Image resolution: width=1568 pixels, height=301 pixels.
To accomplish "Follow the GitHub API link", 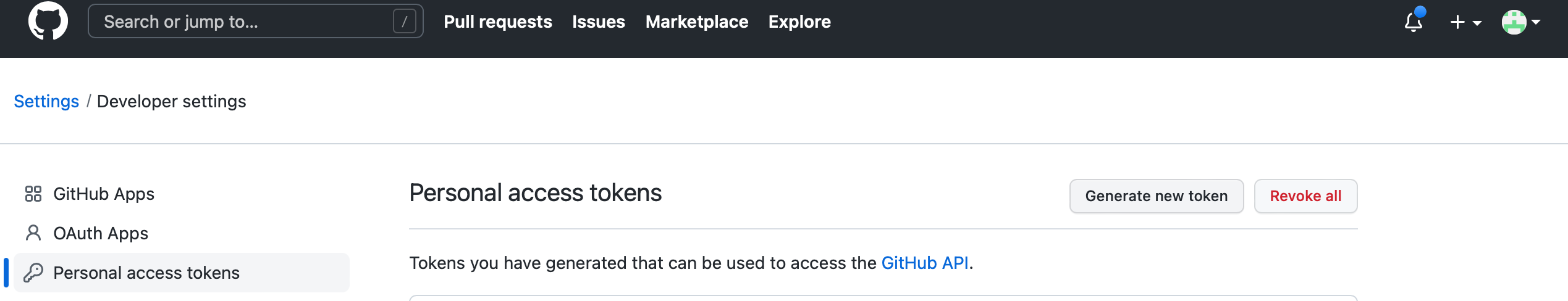I will 924,263.
